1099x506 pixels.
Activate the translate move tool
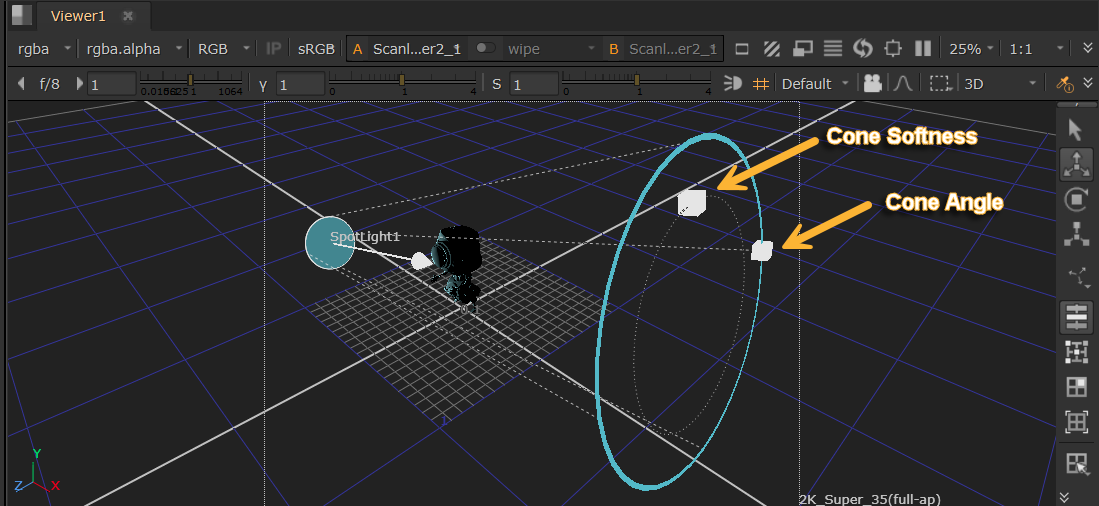click(x=1076, y=164)
